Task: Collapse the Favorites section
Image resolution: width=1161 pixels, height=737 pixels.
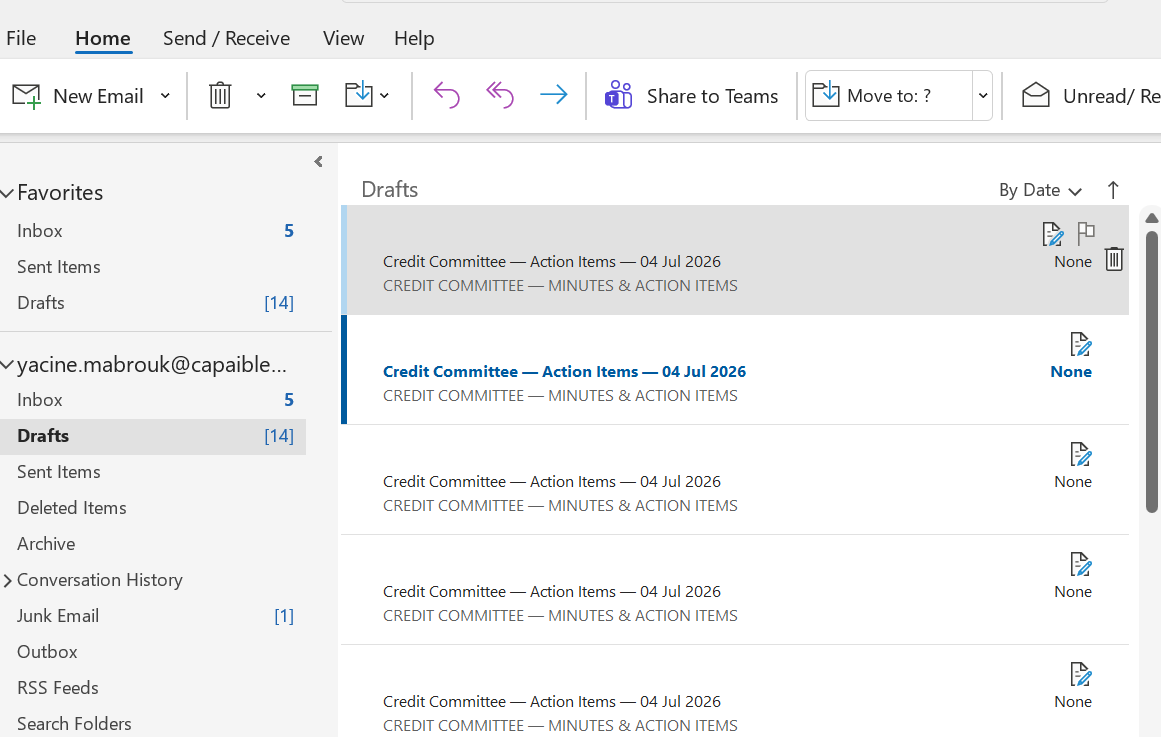Action: [7, 193]
